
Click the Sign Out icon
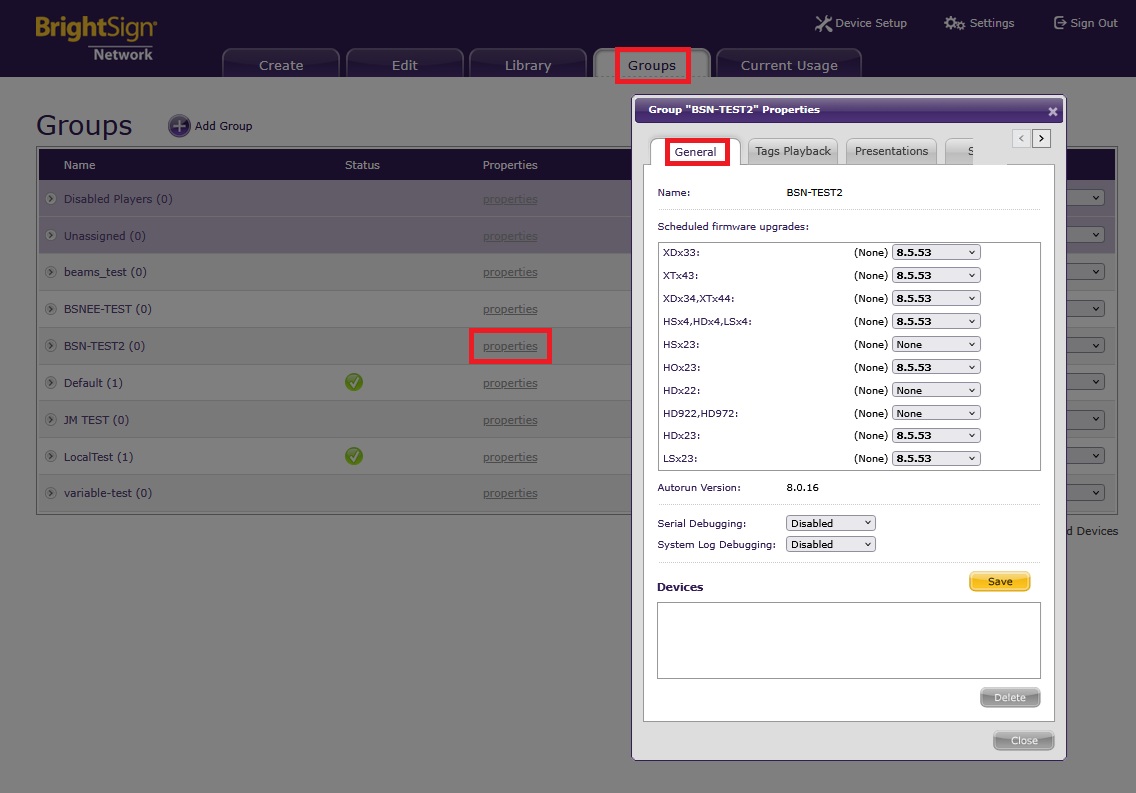pos(1061,23)
